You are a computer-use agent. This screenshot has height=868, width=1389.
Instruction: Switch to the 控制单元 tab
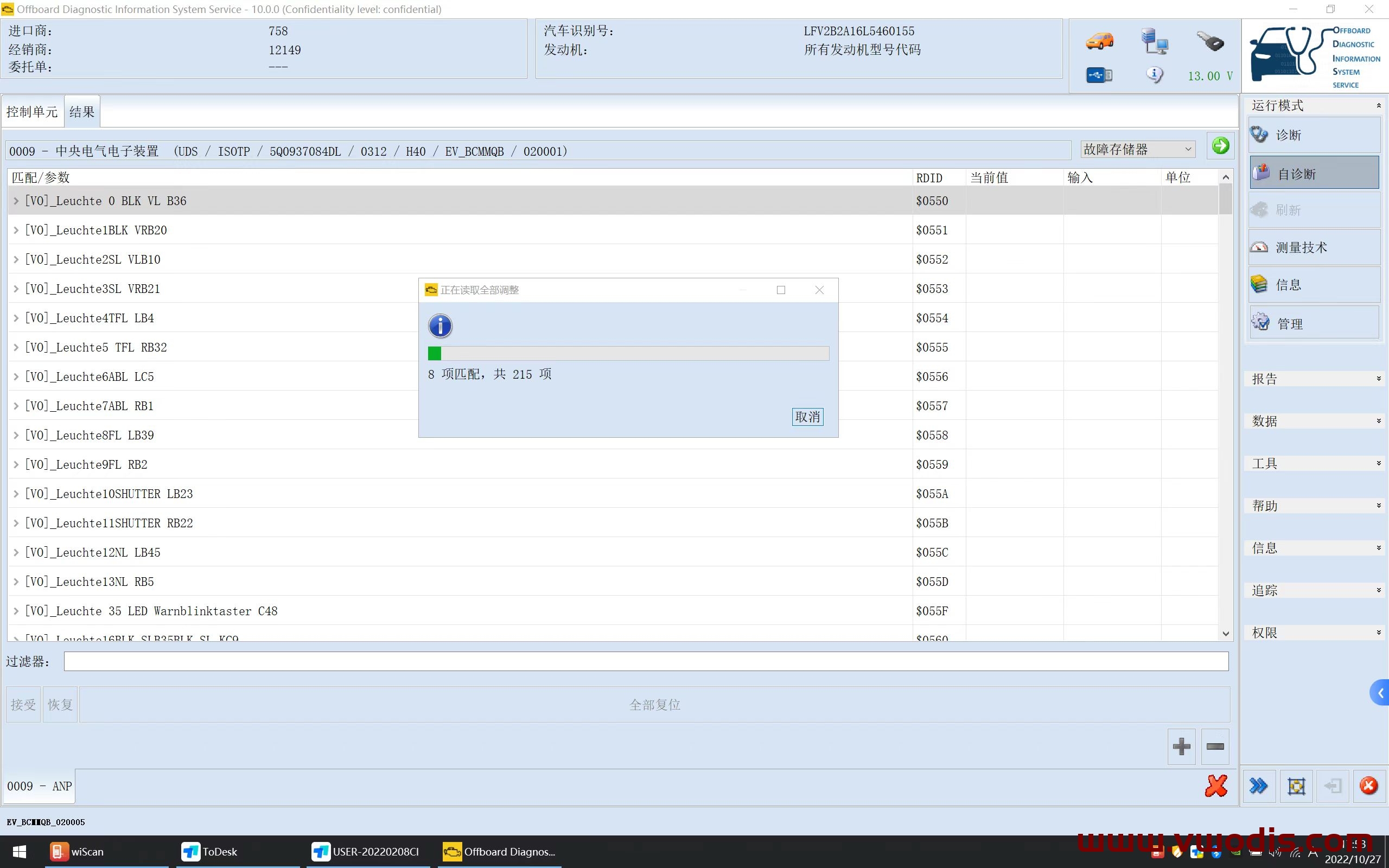click(32, 111)
